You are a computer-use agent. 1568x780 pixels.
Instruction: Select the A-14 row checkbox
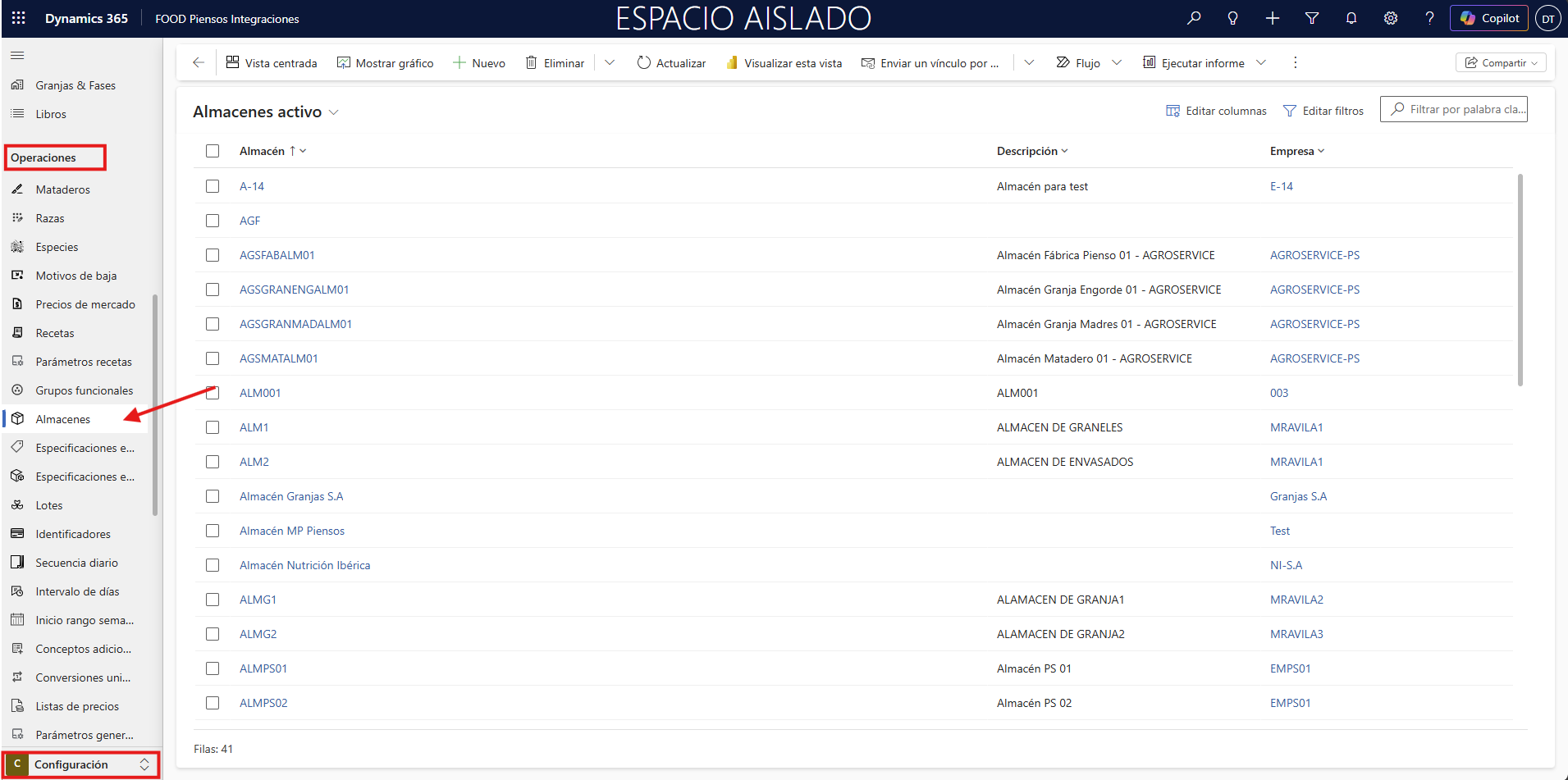tap(213, 186)
